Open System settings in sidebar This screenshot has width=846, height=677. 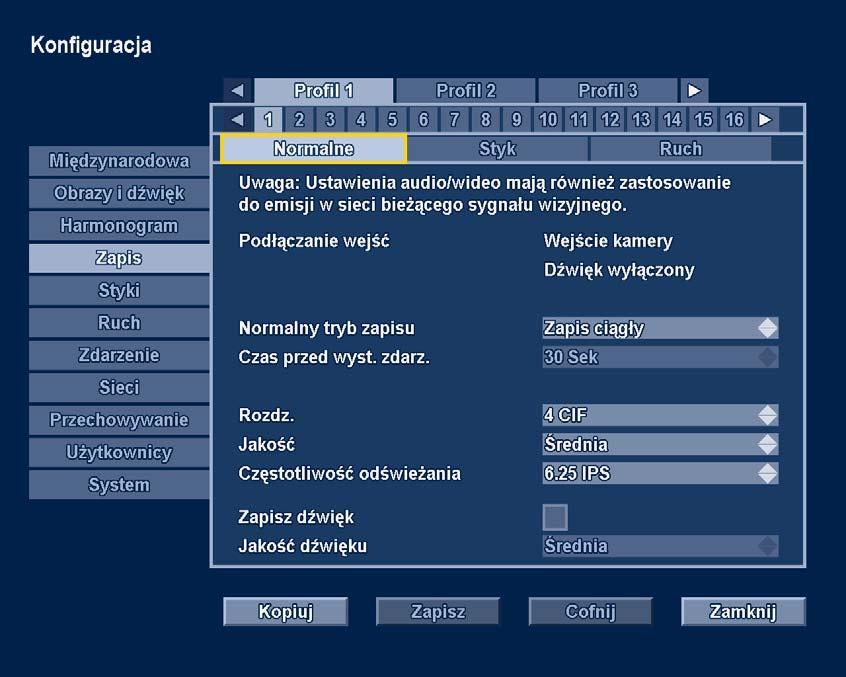click(x=119, y=484)
